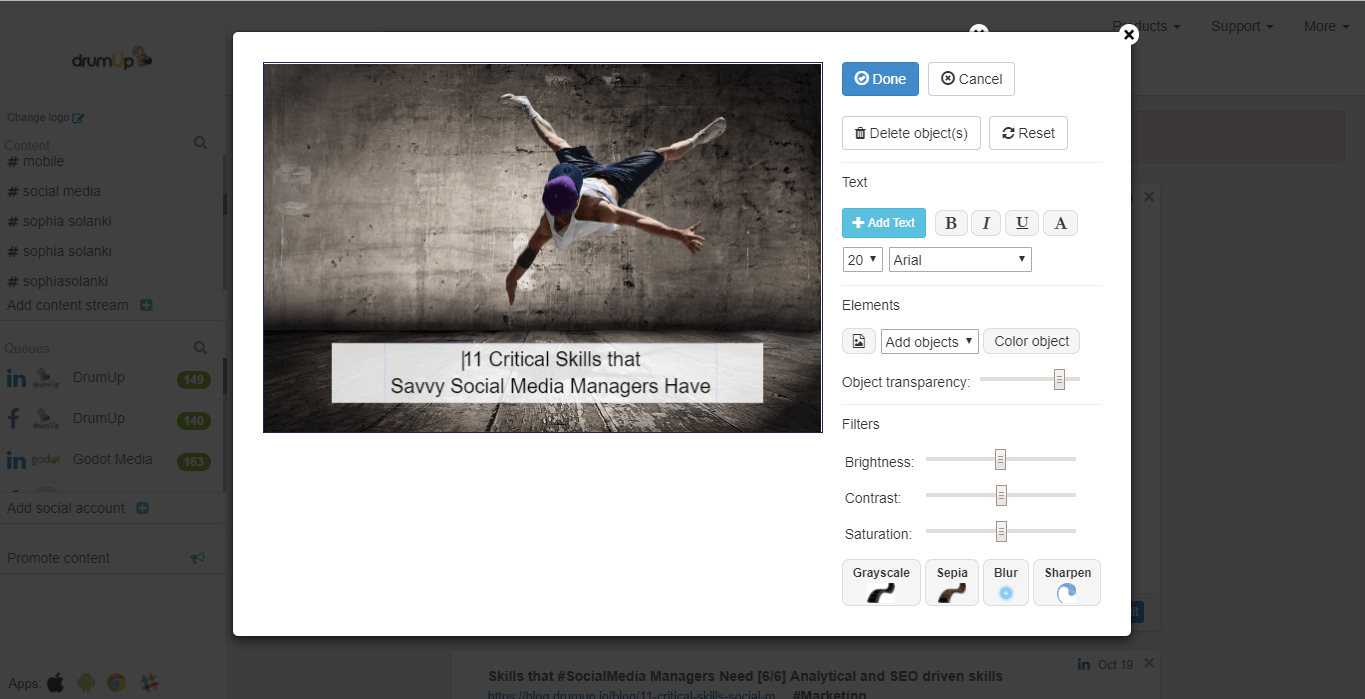The height and width of the screenshot is (699, 1365).
Task: Open the Add objects dropdown
Action: [928, 340]
